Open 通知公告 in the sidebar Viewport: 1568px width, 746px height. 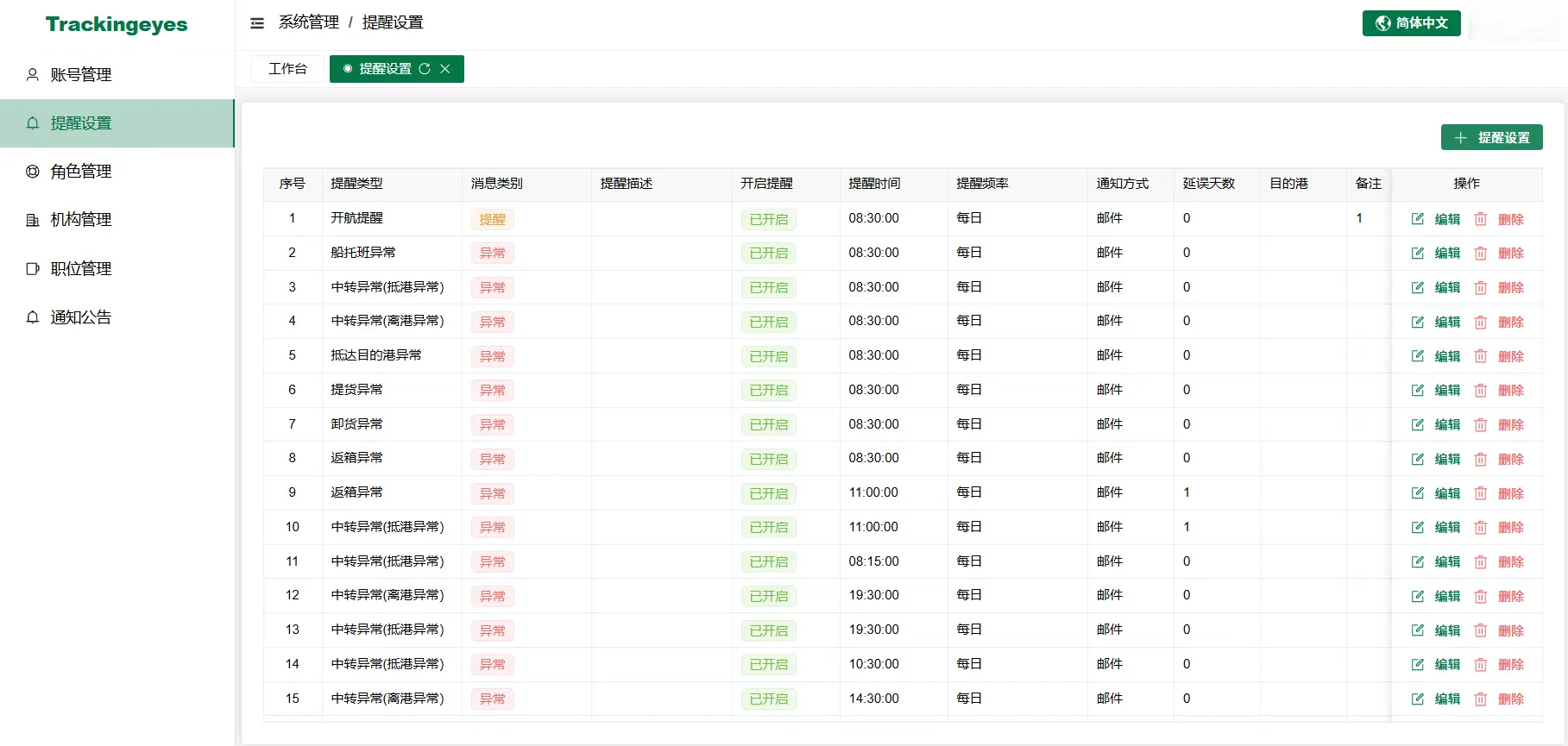point(117,317)
